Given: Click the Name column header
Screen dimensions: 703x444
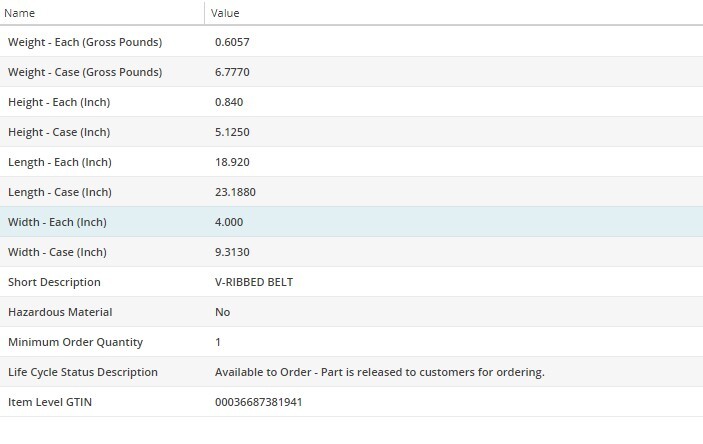Looking at the screenshot, I should [22, 13].
